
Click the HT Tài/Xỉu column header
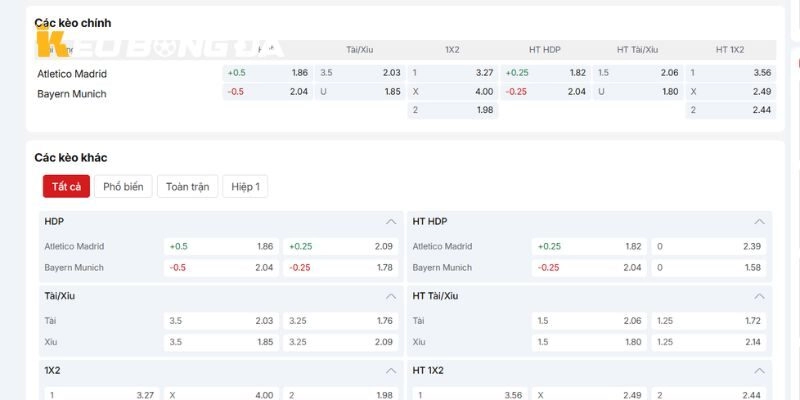pyautogui.click(x=637, y=49)
